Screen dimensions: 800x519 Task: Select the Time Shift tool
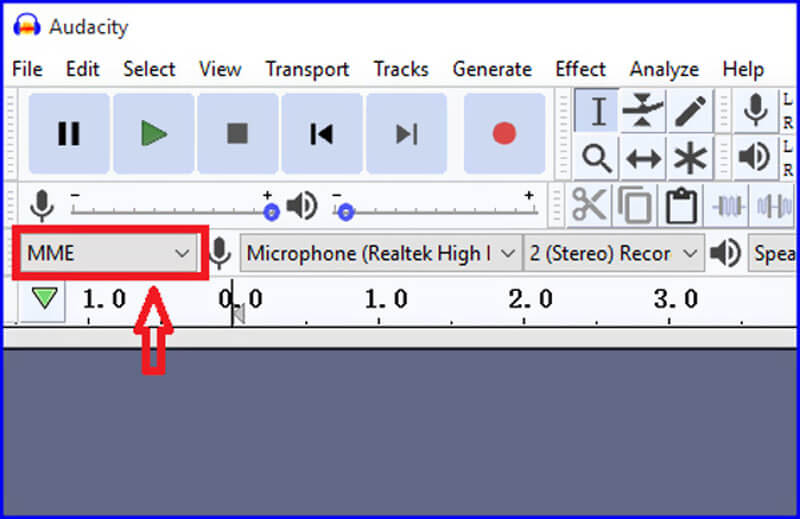[643, 158]
